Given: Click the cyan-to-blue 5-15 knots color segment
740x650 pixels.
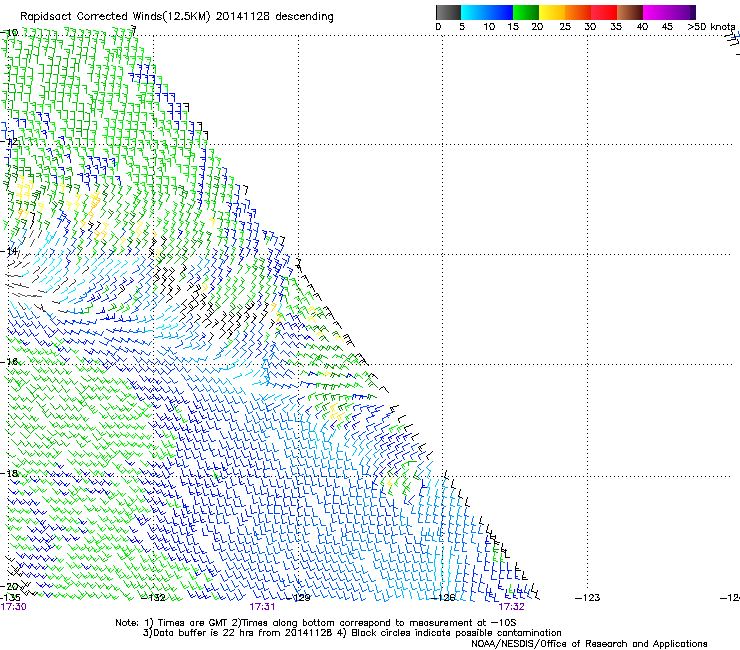Looking at the screenshot, I should pyautogui.click(x=487, y=12).
